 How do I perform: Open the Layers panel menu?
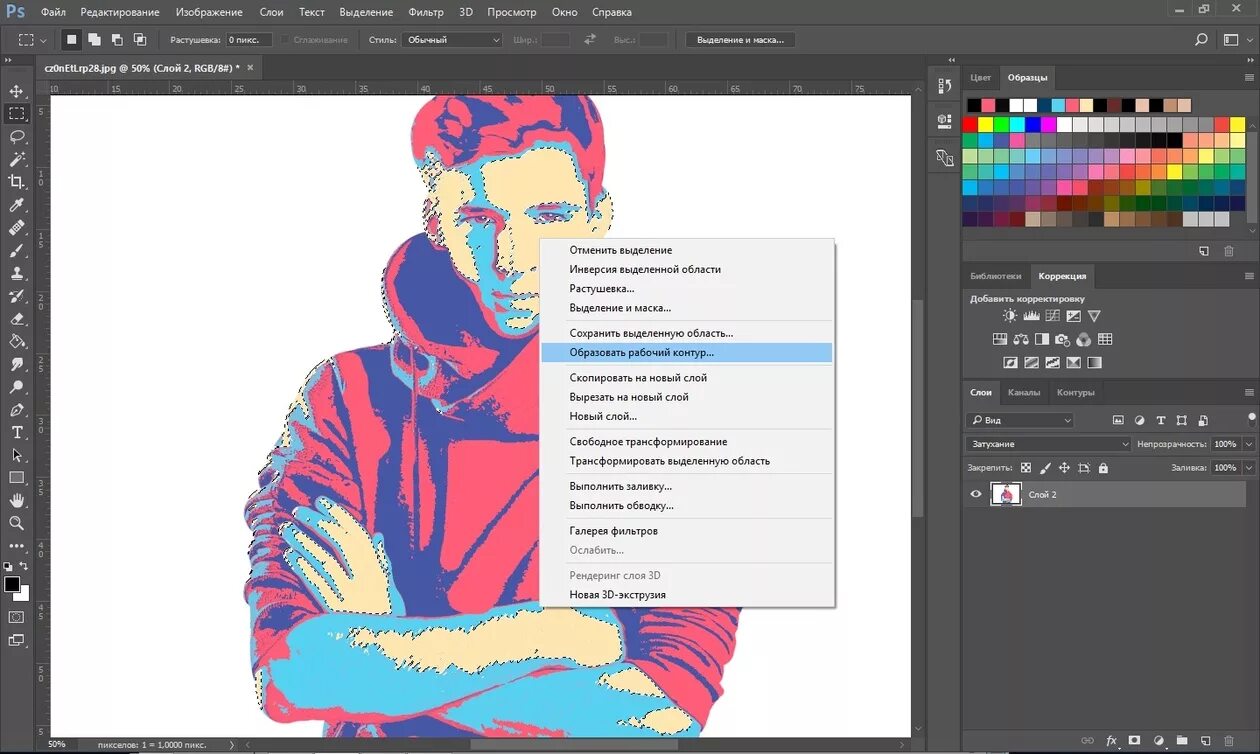pos(1248,392)
